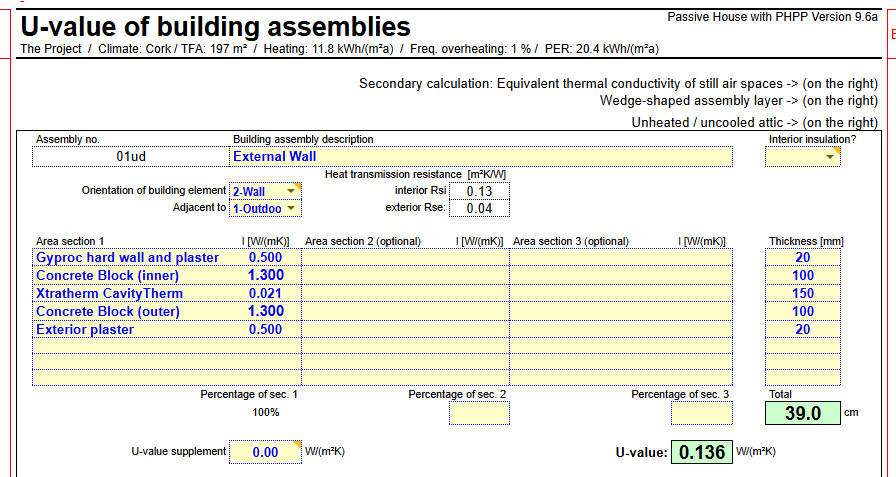Select thickness 100 of inner concrete block

(803, 275)
